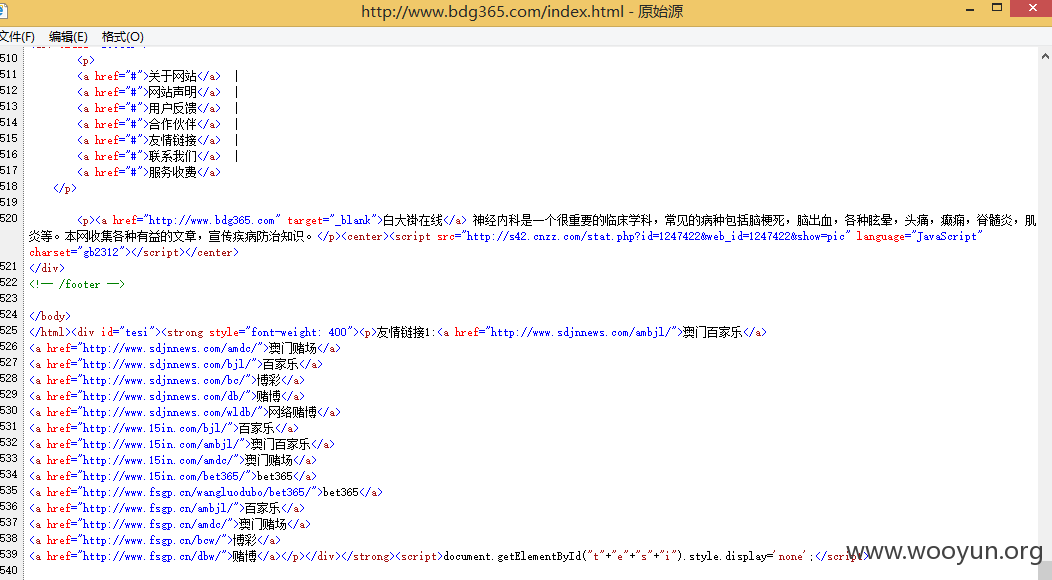The image size is (1052, 580).
Task: Click the text 关于网站 on line 511
Action: pyautogui.click(x=172, y=77)
